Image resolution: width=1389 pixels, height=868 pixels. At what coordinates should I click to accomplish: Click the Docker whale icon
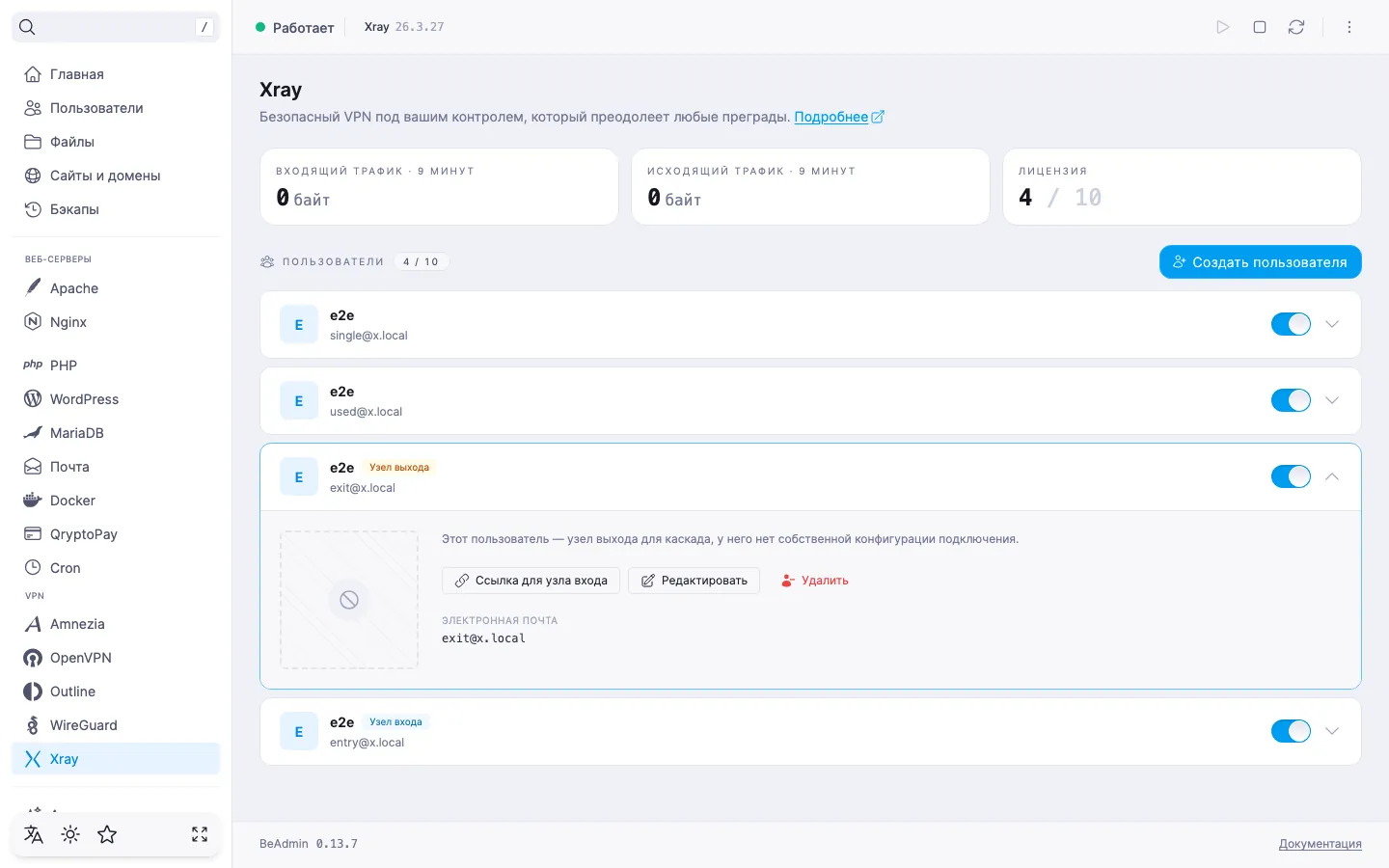(x=33, y=500)
